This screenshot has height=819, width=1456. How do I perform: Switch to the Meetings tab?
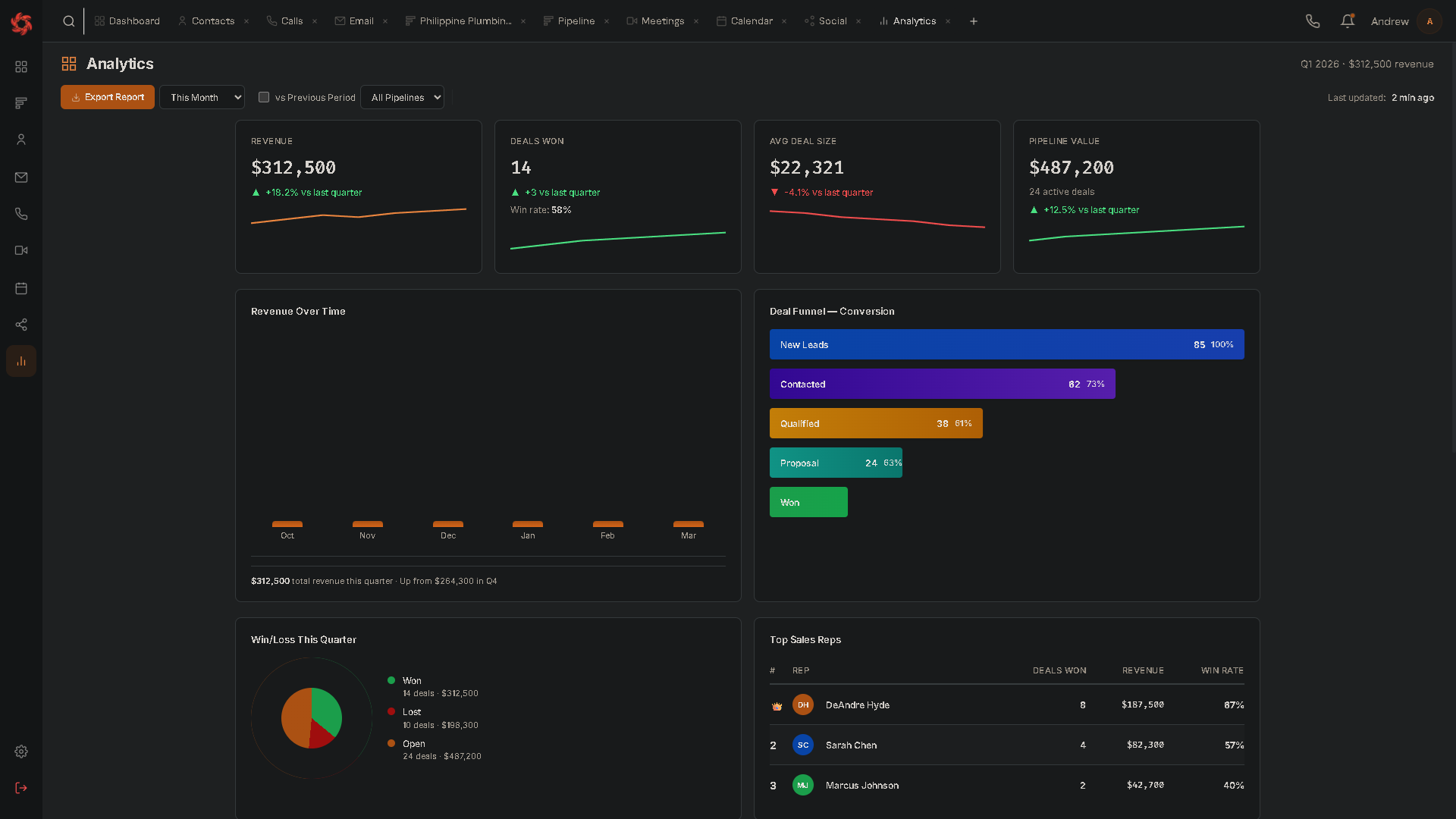coord(655,21)
